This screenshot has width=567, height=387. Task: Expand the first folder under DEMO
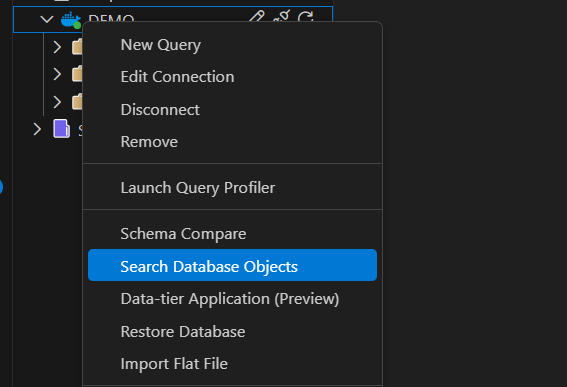click(57, 47)
